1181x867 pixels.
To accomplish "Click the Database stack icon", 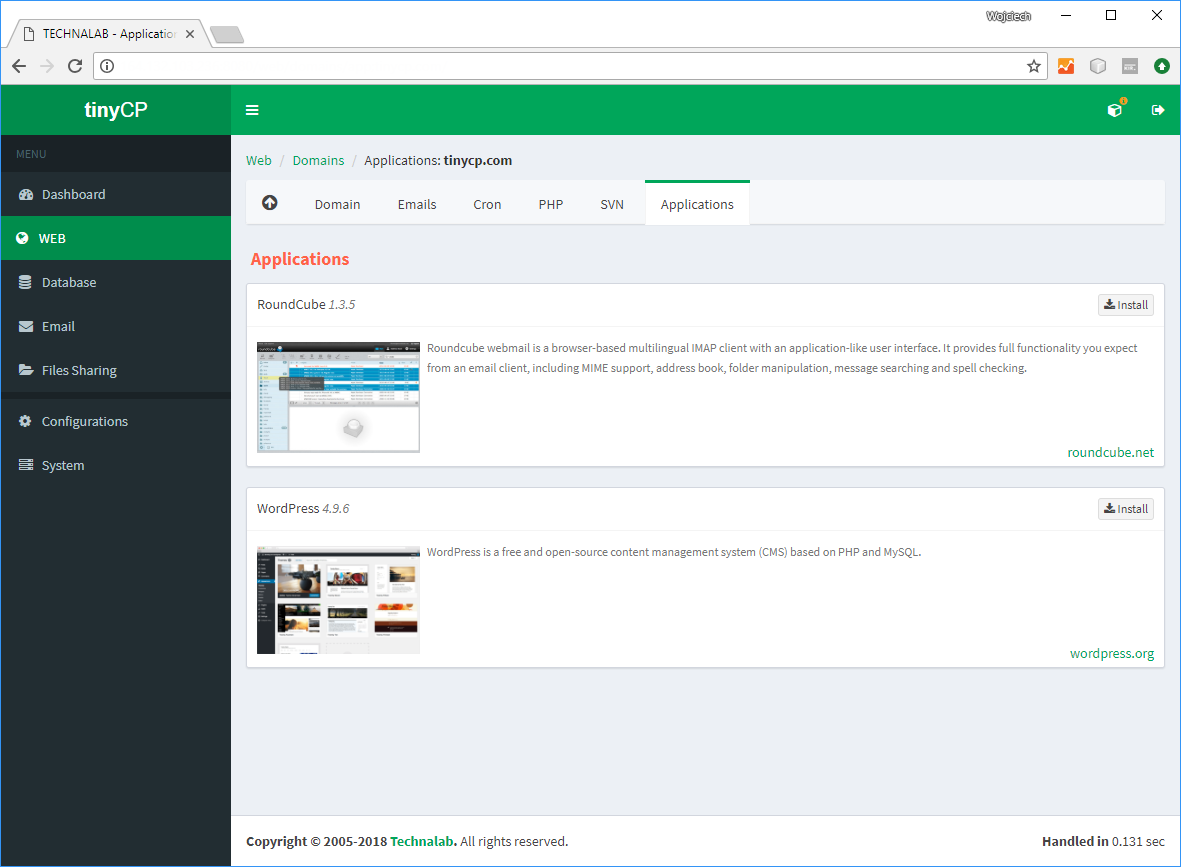I will 26,282.
